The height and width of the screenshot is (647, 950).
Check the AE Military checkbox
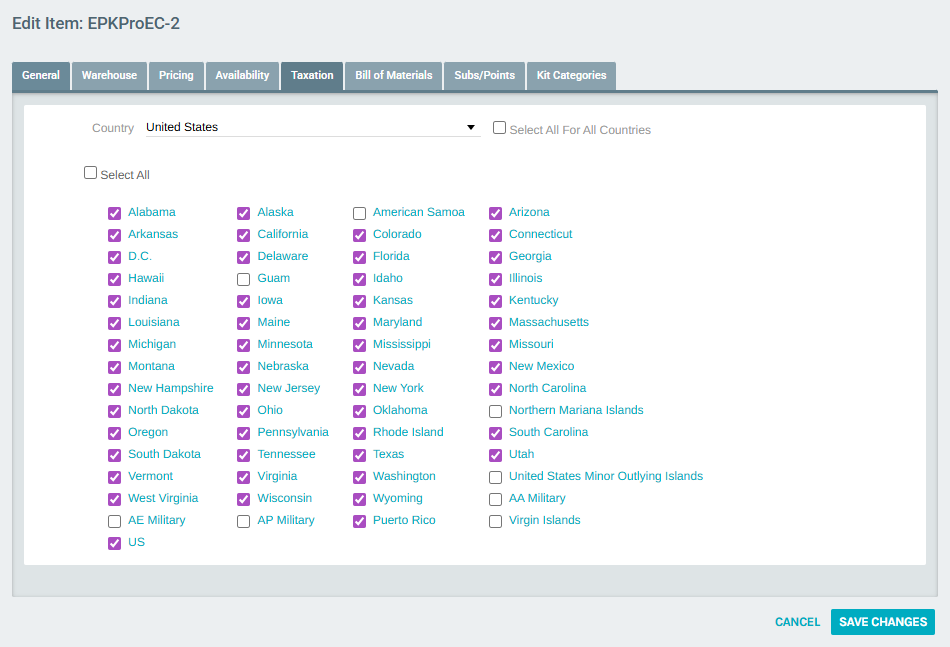[x=114, y=520]
